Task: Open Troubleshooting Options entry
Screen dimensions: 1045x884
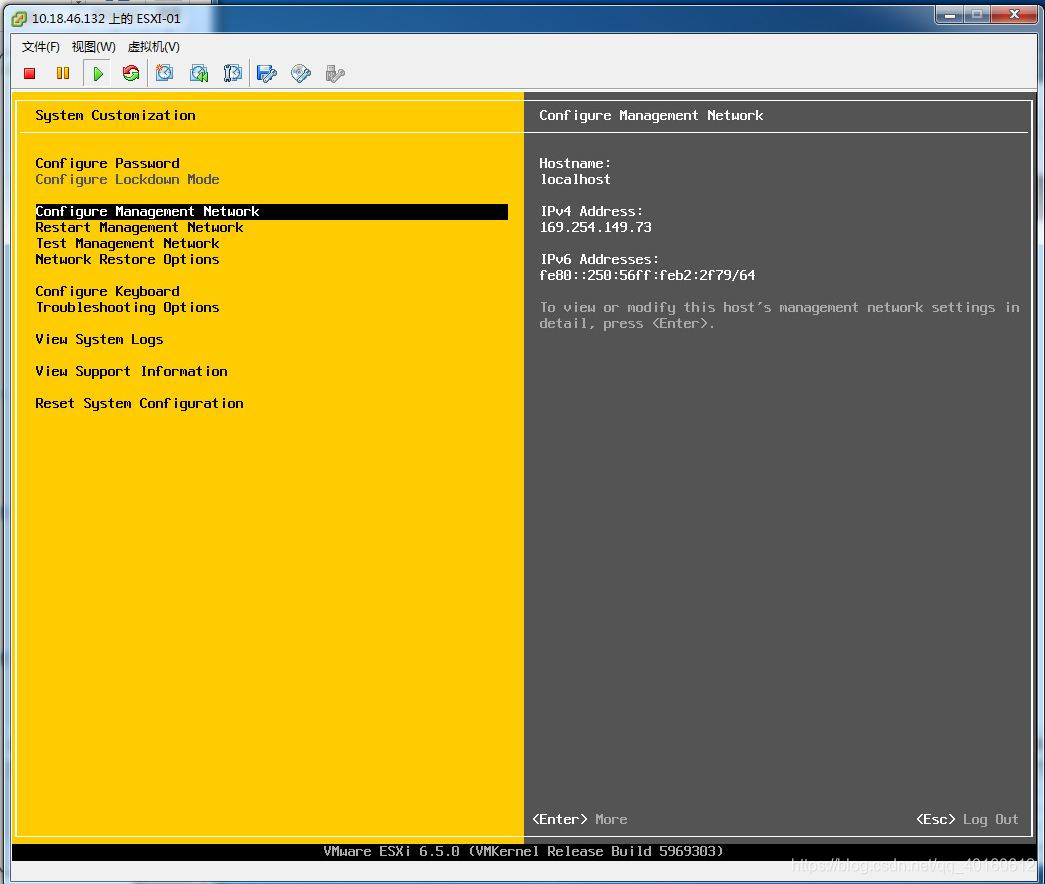Action: [x=127, y=307]
